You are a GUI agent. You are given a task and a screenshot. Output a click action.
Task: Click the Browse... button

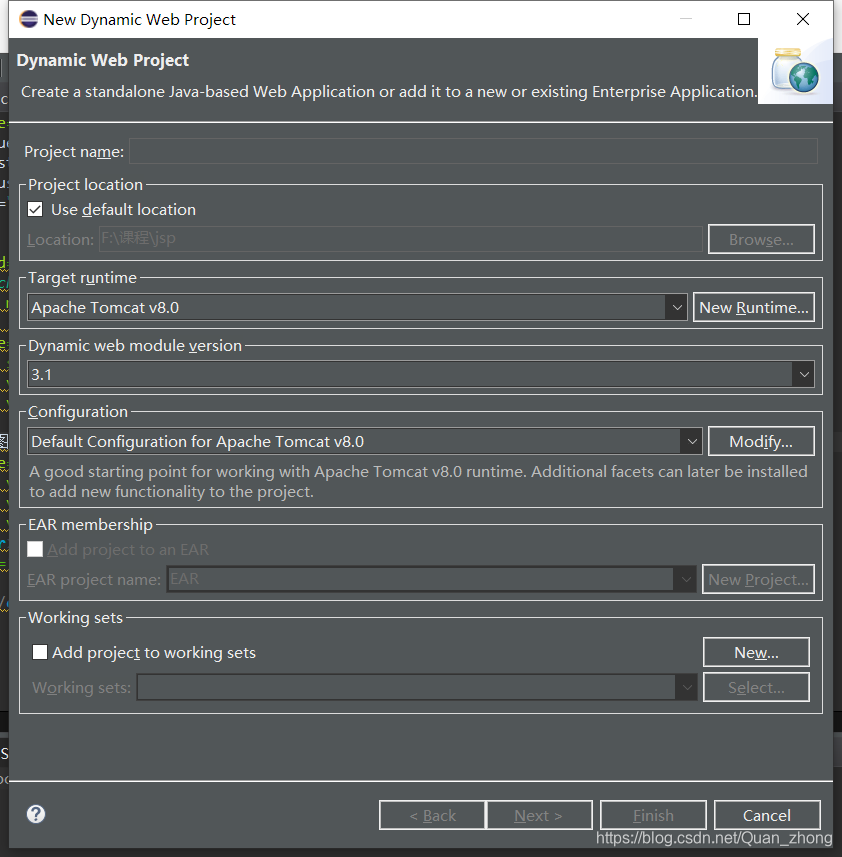tap(761, 239)
